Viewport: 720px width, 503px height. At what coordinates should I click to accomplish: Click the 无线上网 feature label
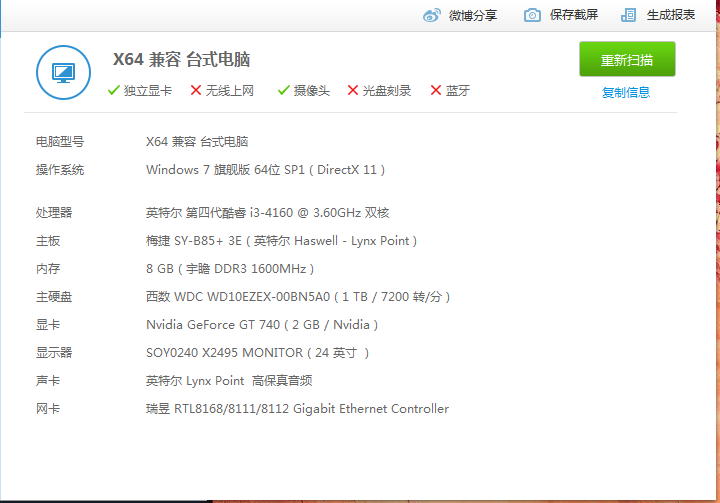tap(230, 90)
